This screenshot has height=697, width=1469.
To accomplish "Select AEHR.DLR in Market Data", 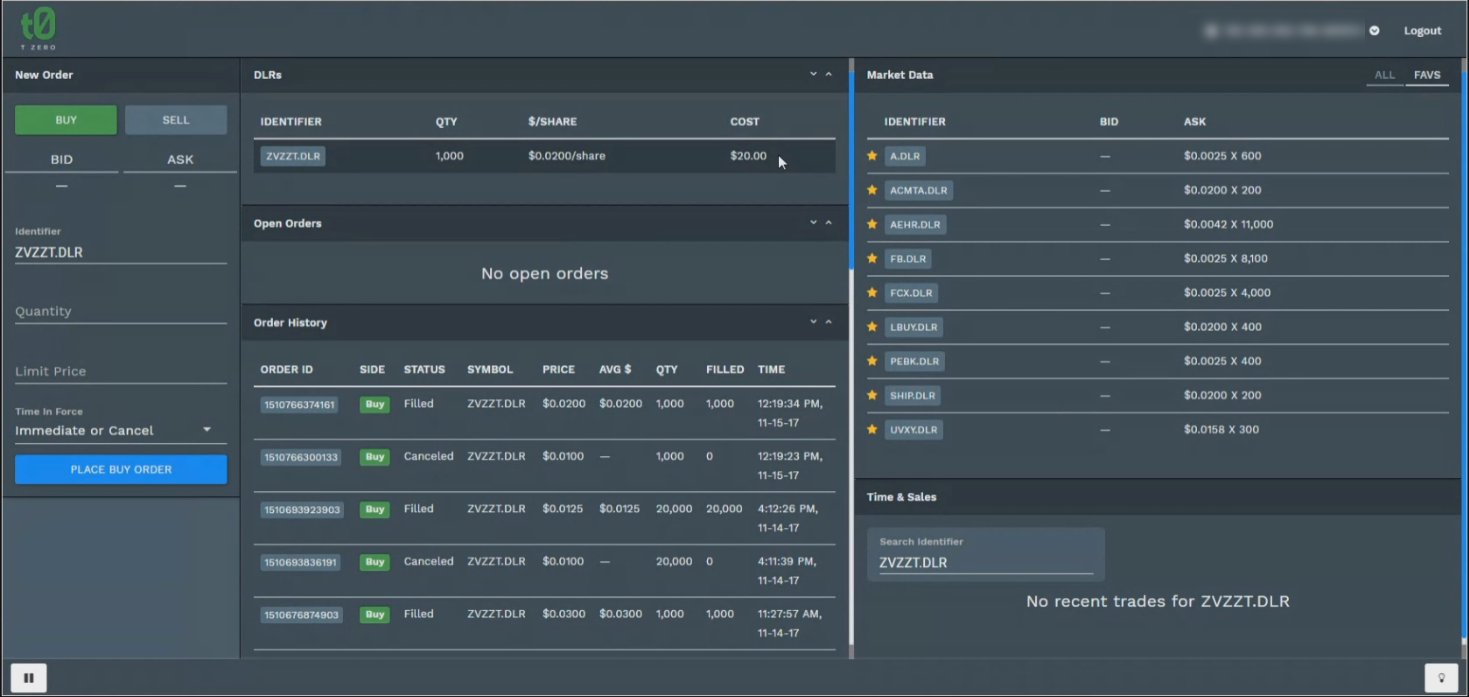I will 915,224.
